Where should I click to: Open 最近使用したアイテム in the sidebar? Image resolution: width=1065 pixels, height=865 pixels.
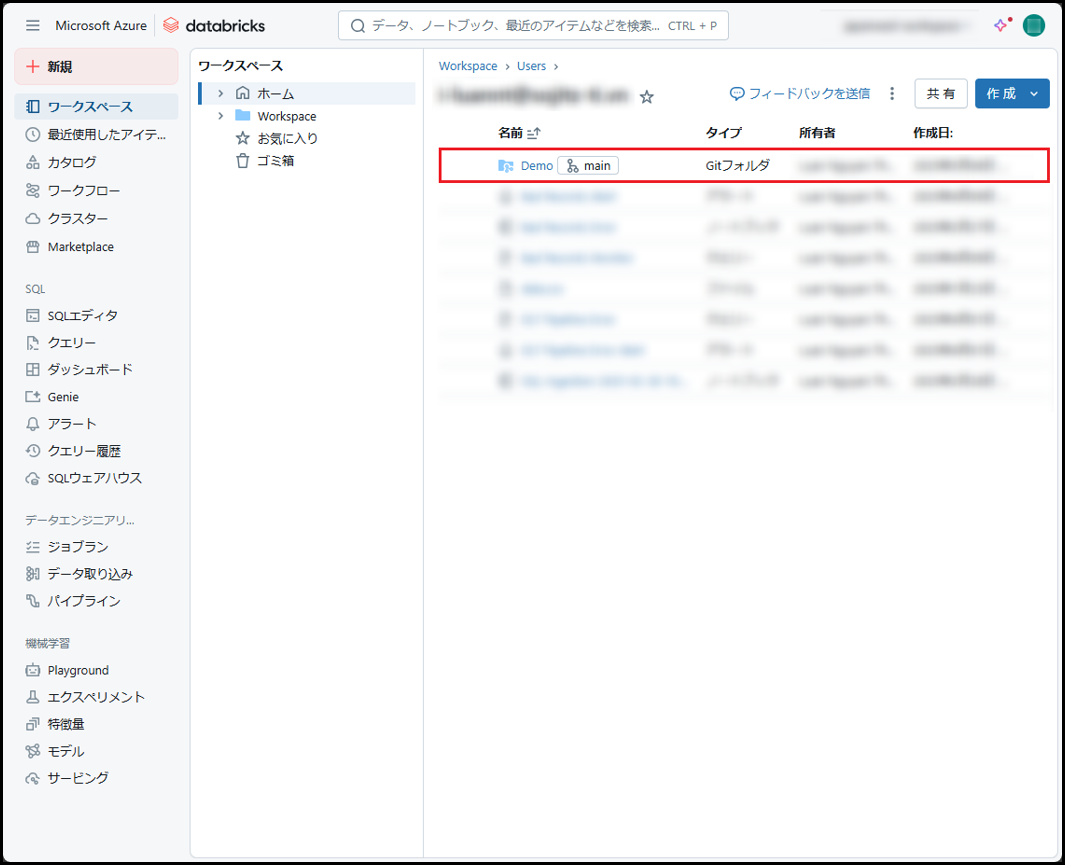coord(96,134)
